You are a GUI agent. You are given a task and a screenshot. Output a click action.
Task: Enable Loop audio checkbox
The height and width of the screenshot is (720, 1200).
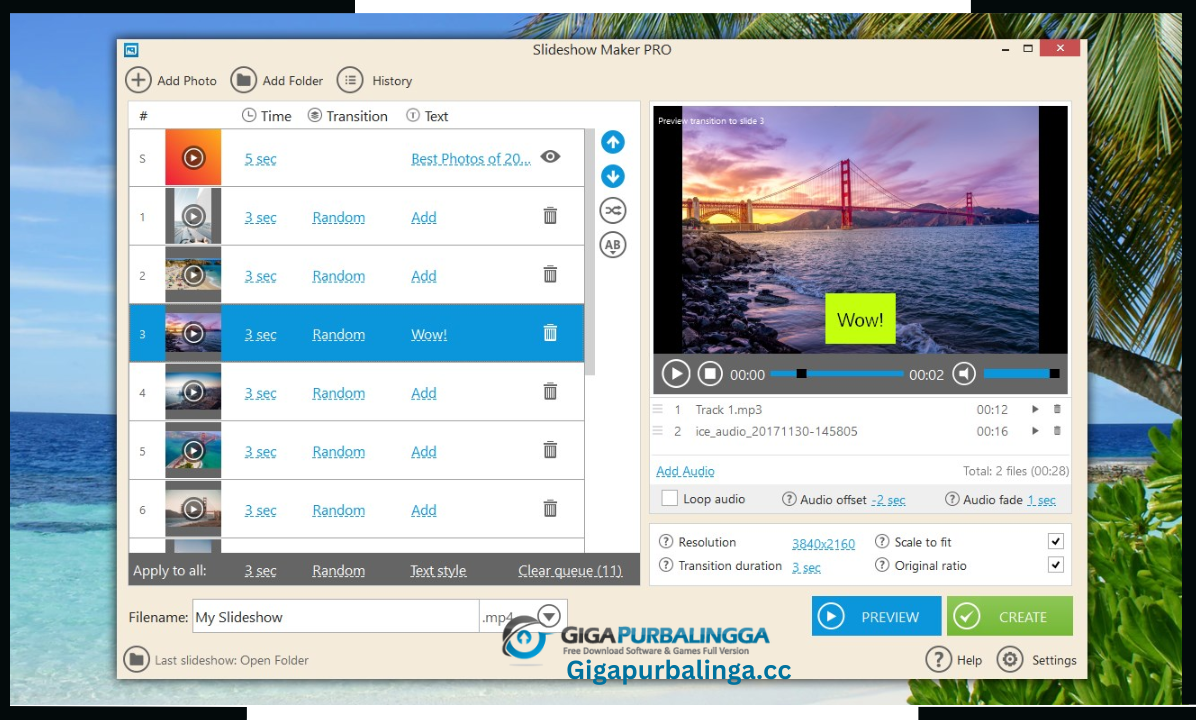(670, 498)
